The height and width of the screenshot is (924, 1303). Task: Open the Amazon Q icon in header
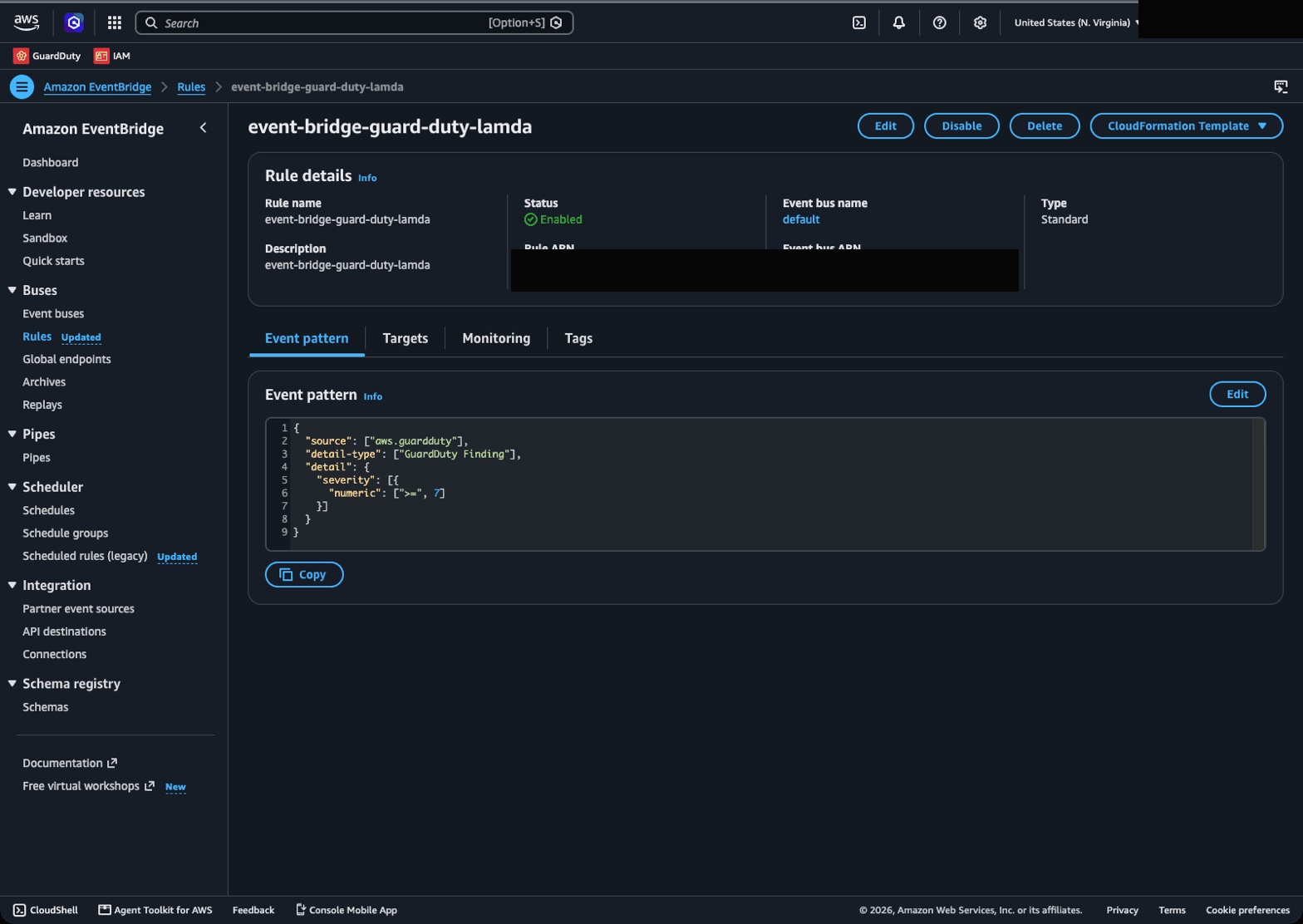coord(74,22)
